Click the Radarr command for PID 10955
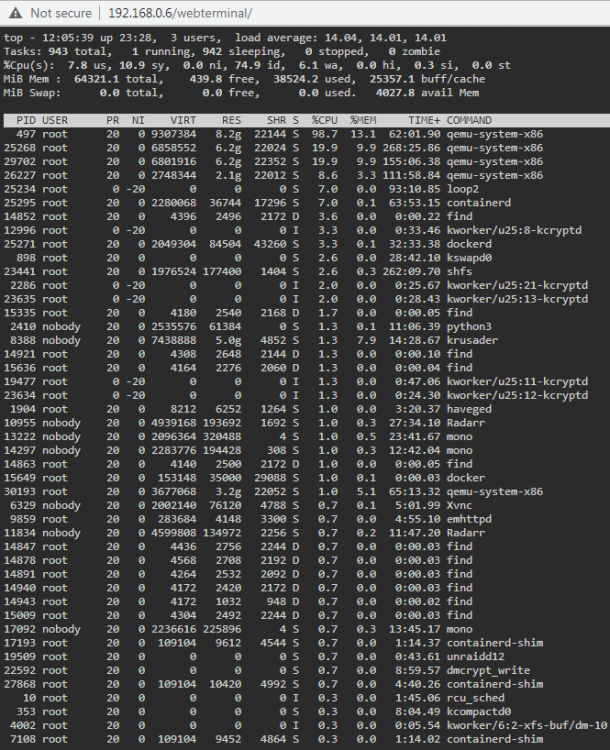610x750 pixels. coord(466,423)
